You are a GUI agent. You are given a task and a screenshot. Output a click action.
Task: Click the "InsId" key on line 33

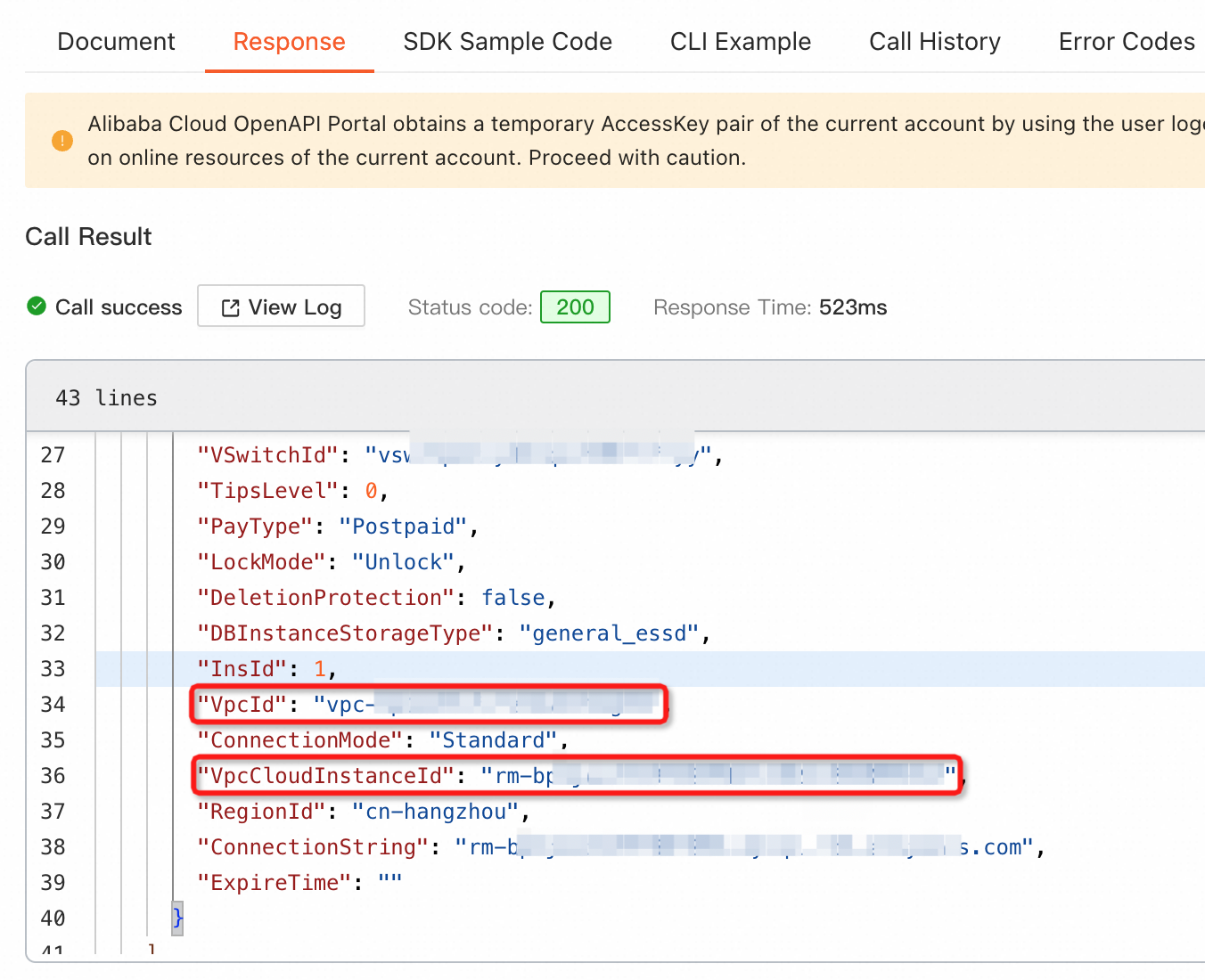click(x=242, y=669)
